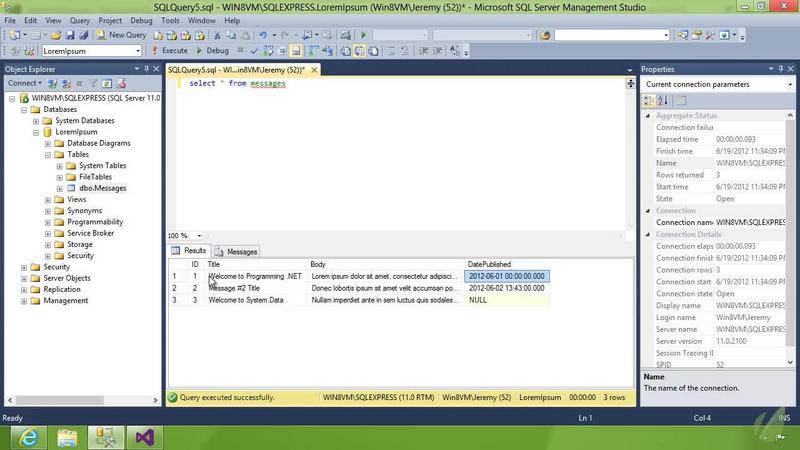The image size is (800, 450).
Task: Open the Tools menu
Action: point(170,20)
